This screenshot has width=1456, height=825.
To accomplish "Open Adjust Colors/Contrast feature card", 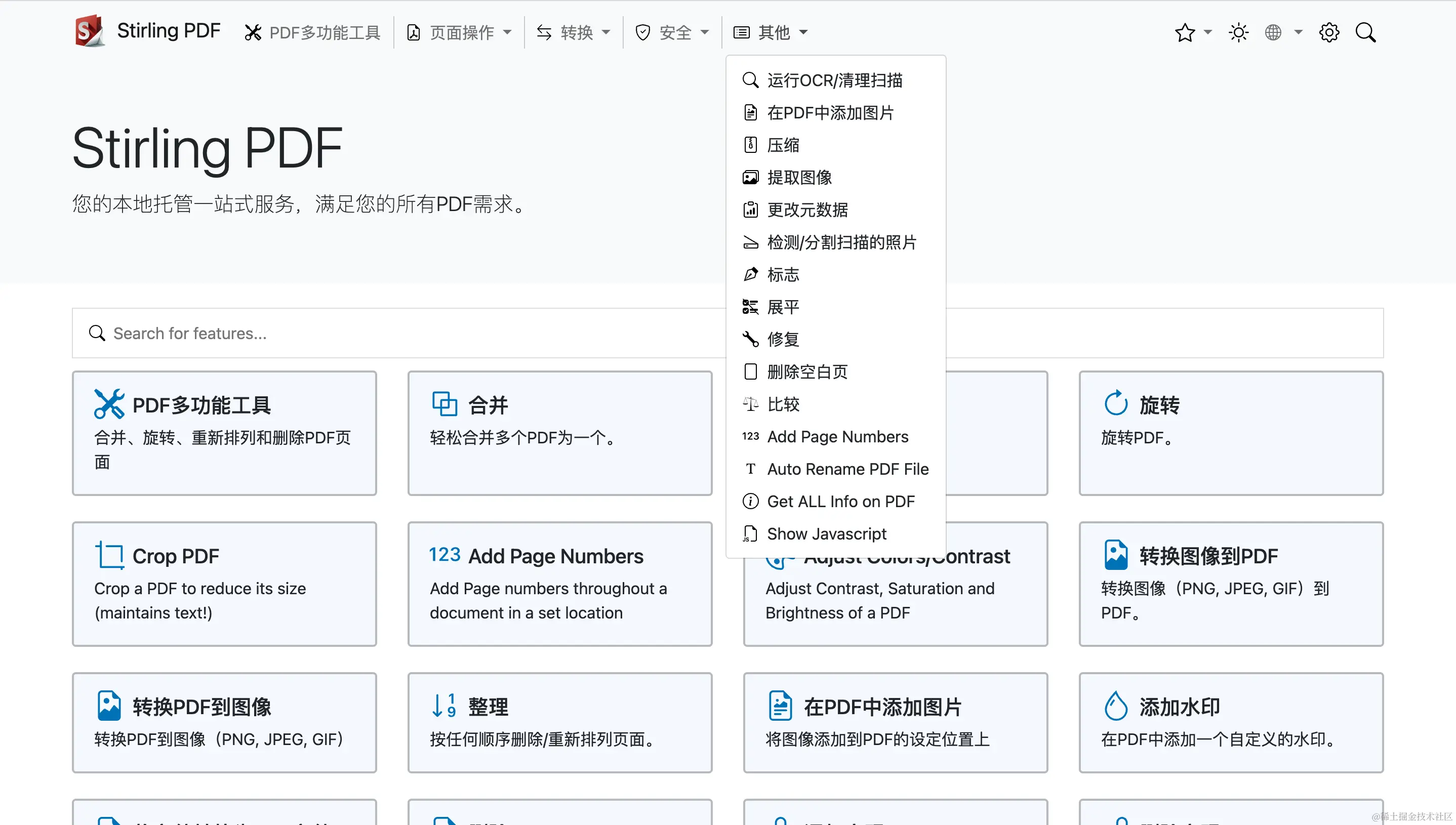I will point(896,602).
